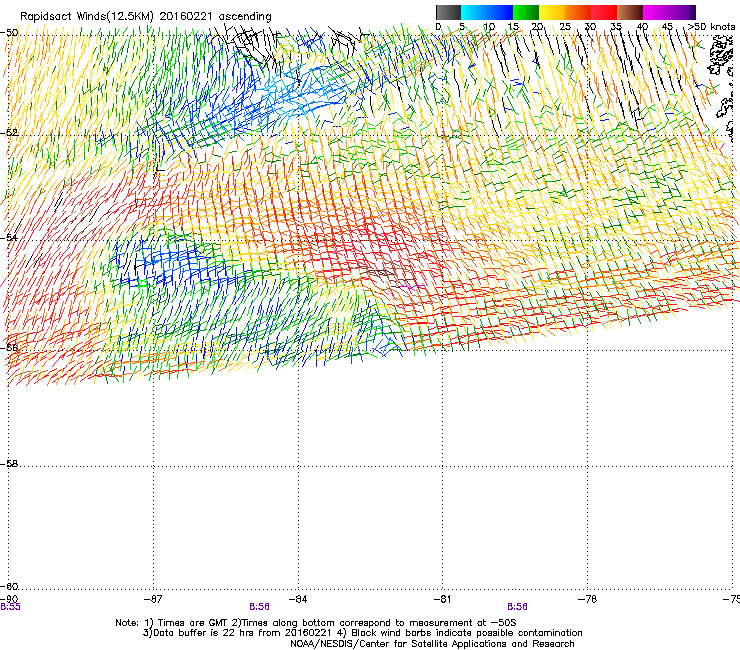
Task: Click the magenta 40-45 knots color segment
Action: click(x=656, y=12)
